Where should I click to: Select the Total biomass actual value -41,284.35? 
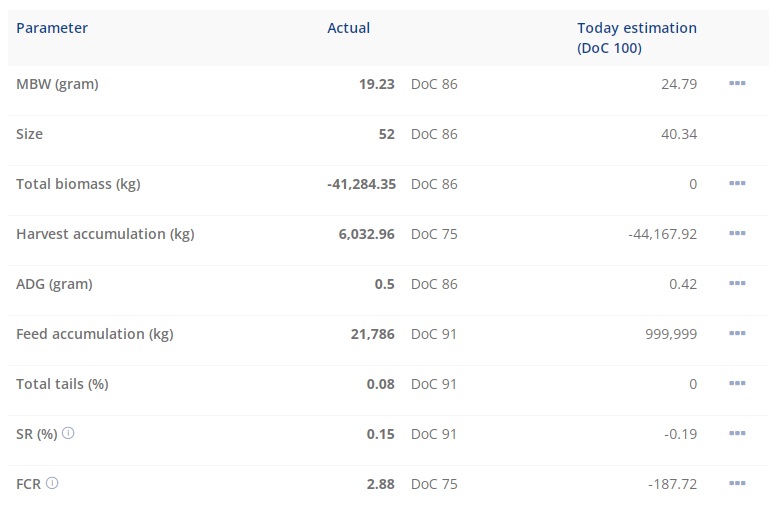(361, 184)
